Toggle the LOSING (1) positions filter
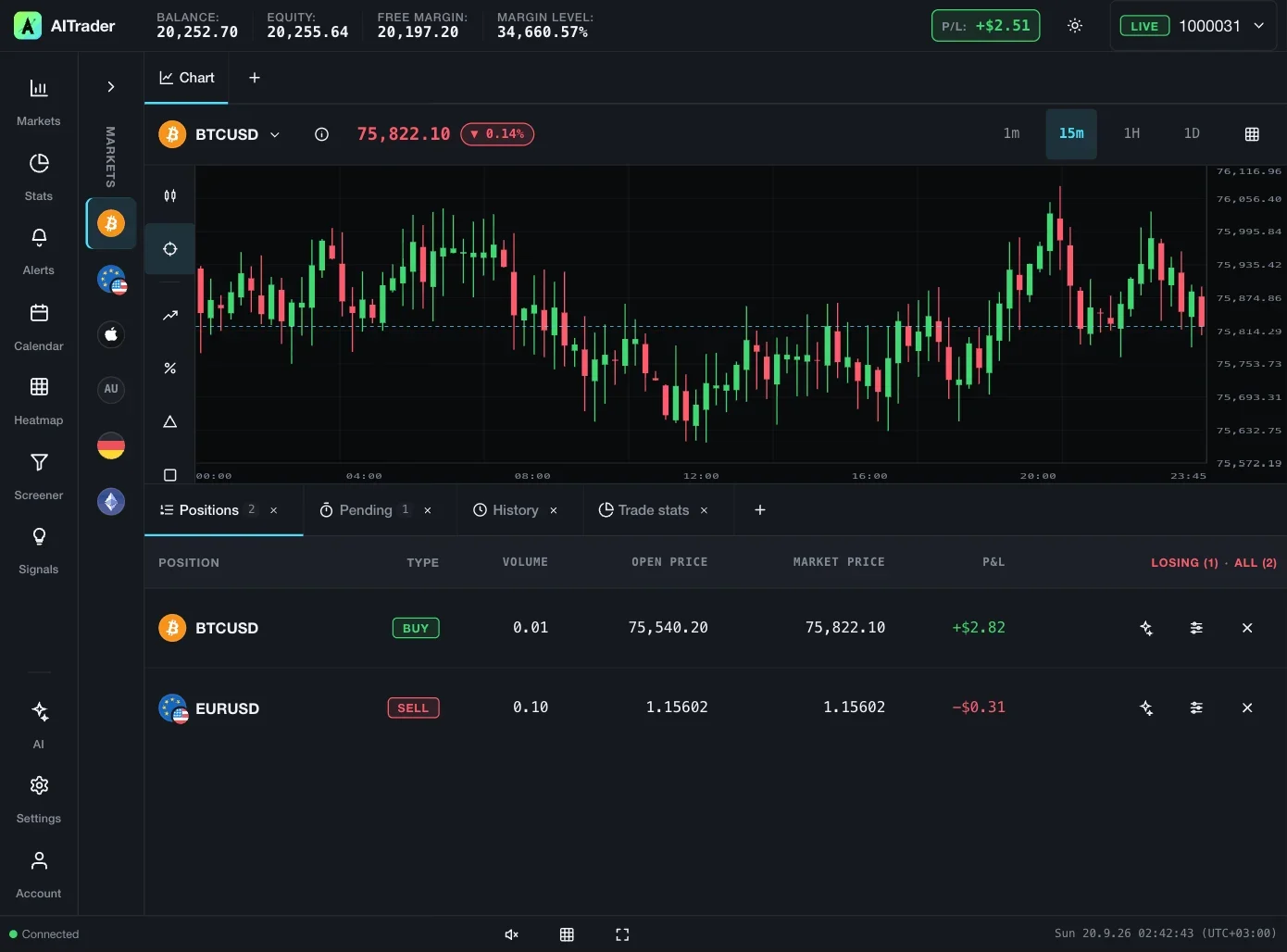Screen dimensions: 1287x952 [1184, 562]
